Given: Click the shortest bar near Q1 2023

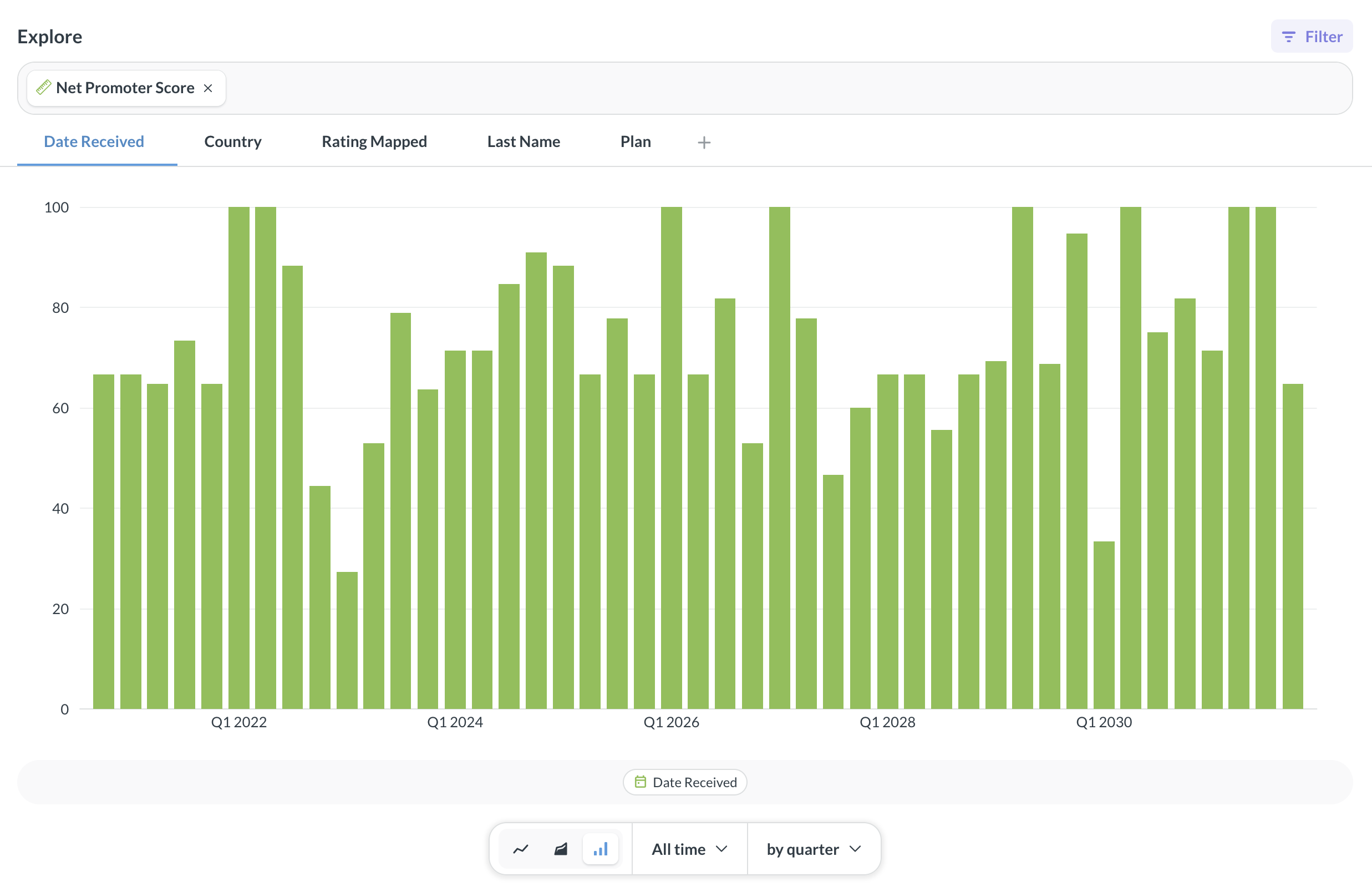Looking at the screenshot, I should point(347,640).
